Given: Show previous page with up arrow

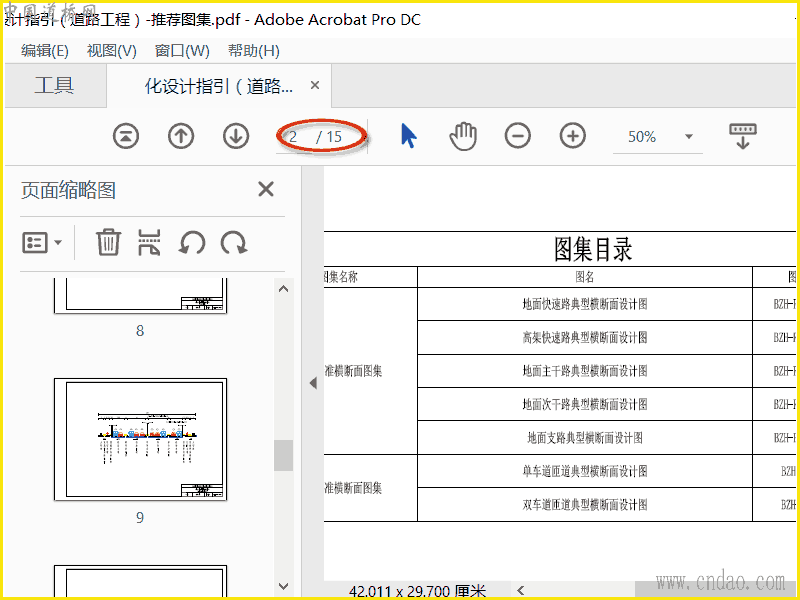Looking at the screenshot, I should tap(181, 136).
